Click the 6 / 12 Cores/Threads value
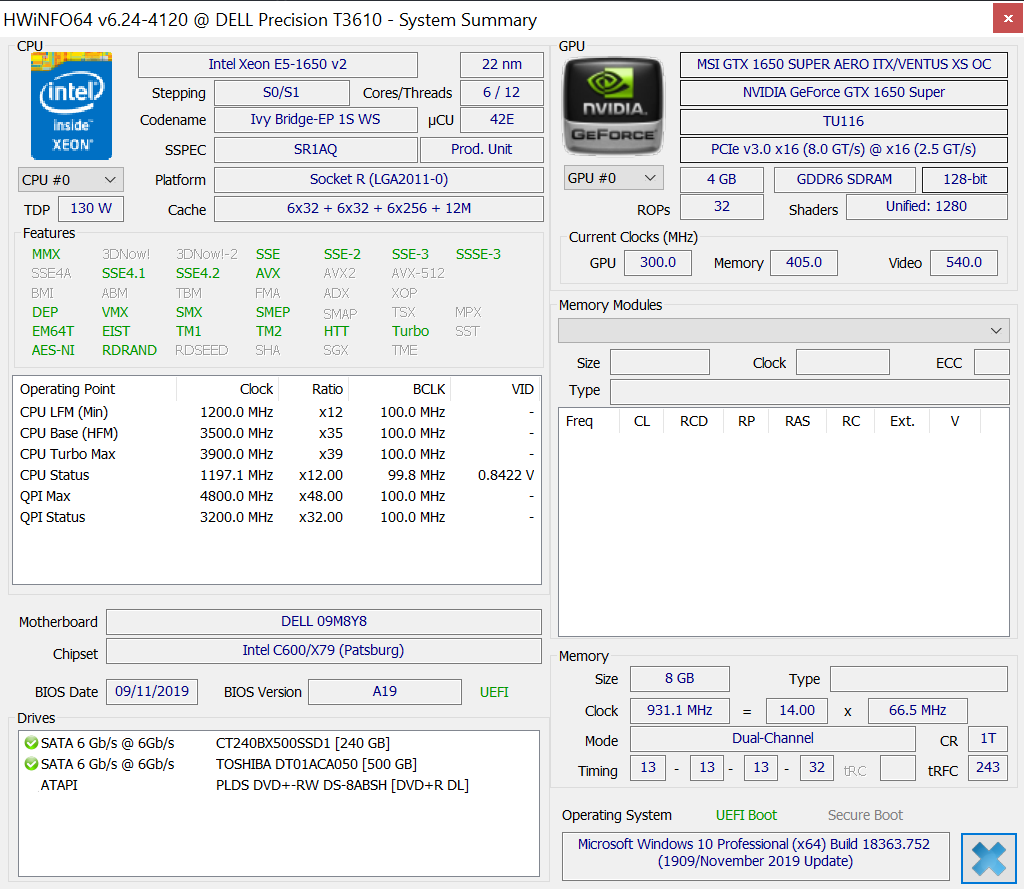 (x=502, y=93)
